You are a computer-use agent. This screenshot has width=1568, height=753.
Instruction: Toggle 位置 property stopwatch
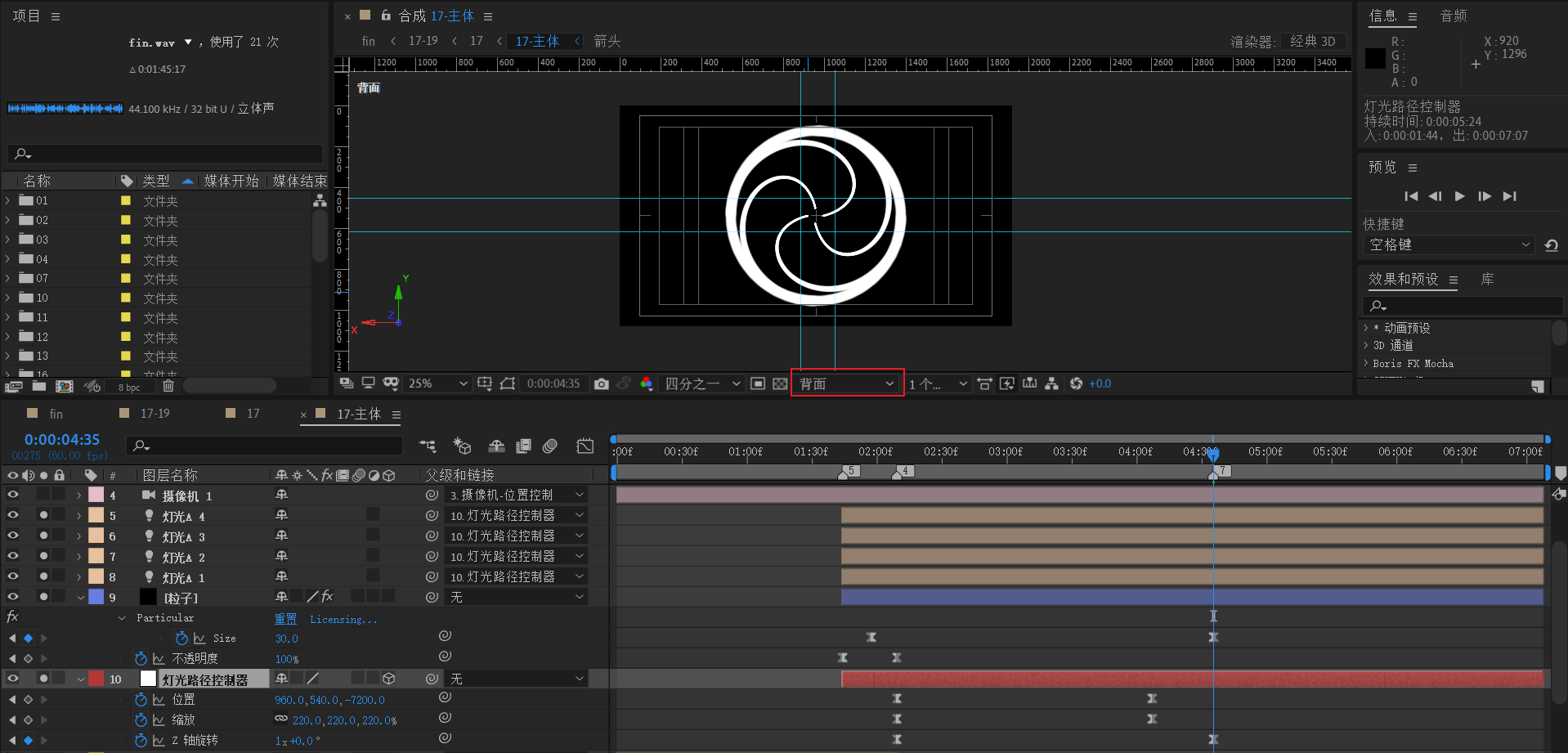click(x=141, y=699)
